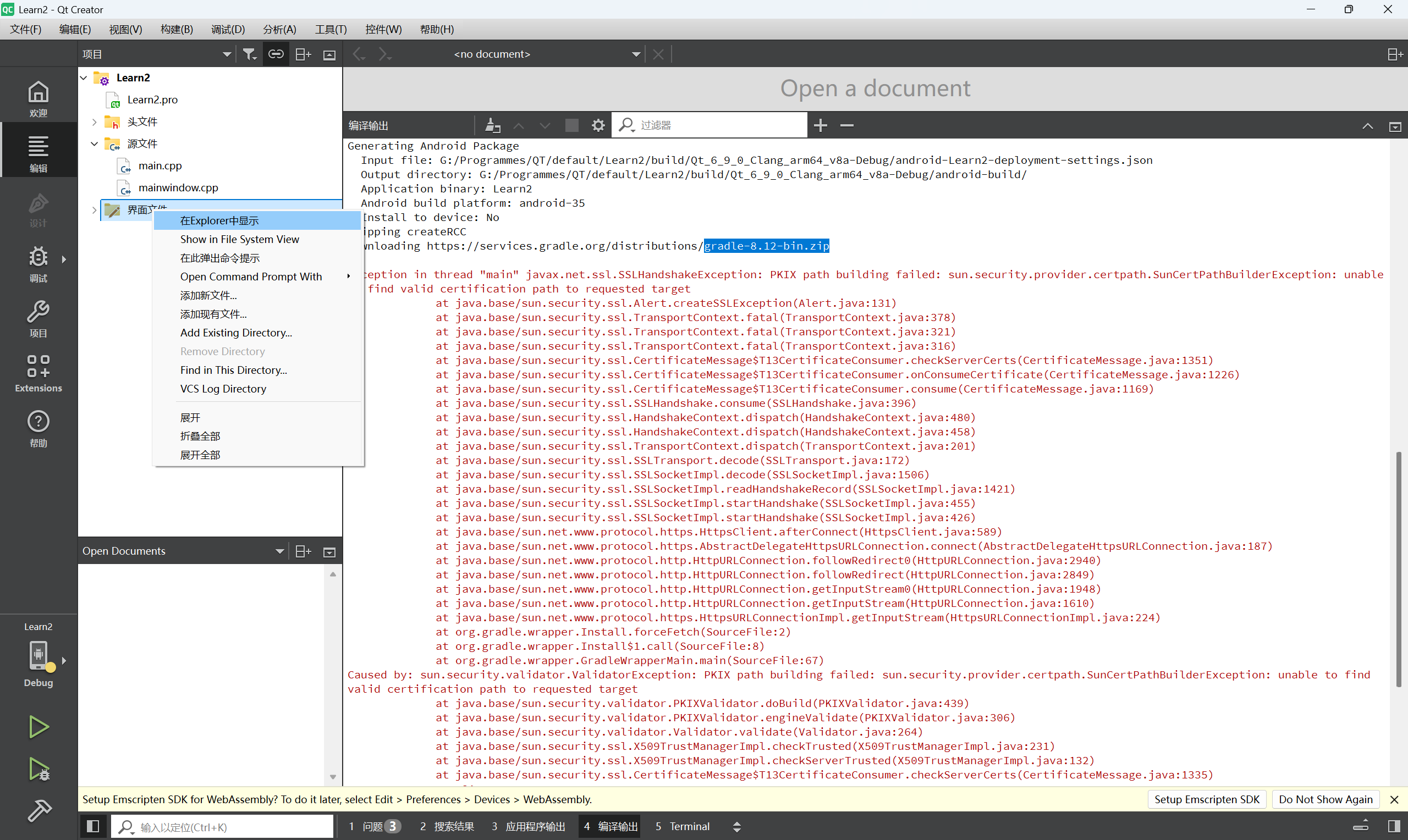
Task: Expand the 界面文件 folder
Action: tap(95, 210)
